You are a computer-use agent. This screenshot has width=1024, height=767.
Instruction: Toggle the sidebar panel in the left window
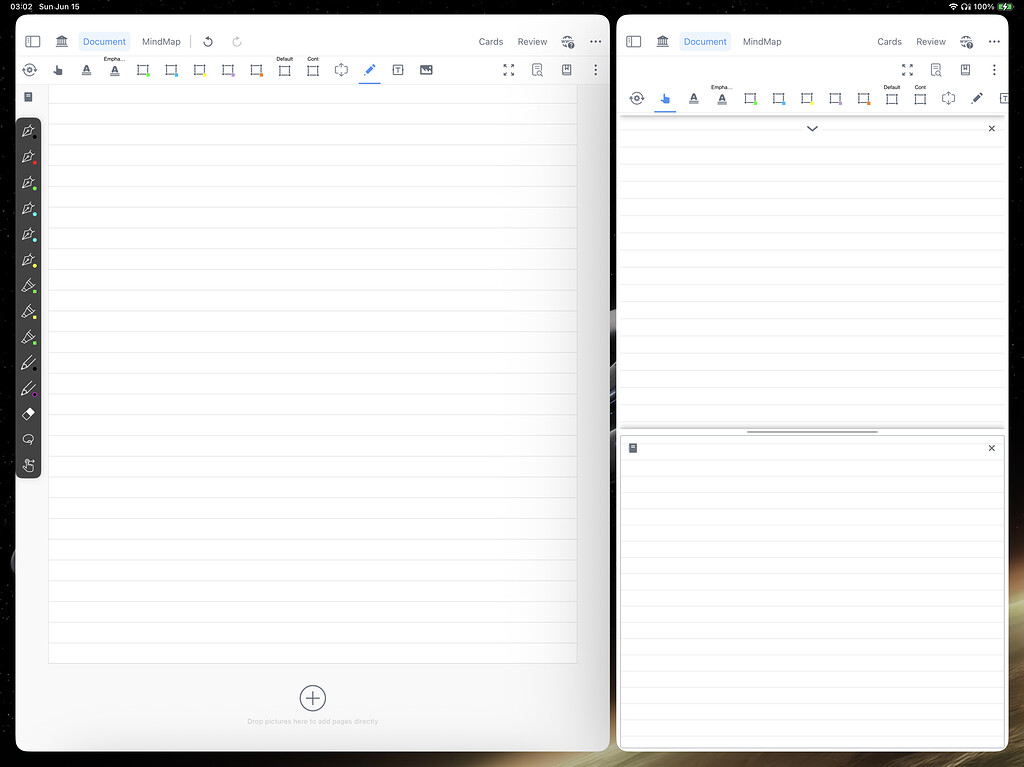[x=33, y=42]
